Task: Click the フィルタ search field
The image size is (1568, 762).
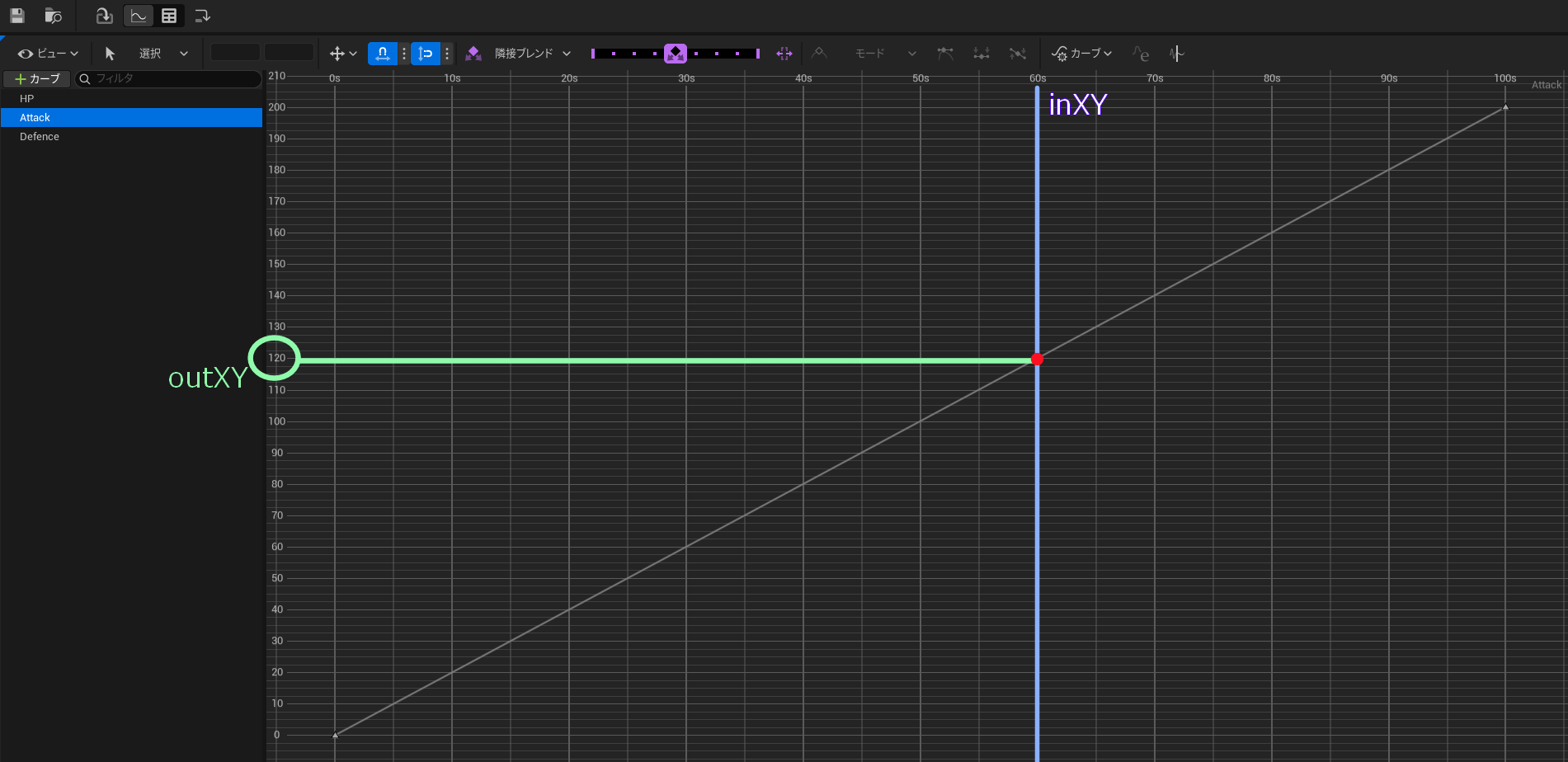Action: pos(168,79)
